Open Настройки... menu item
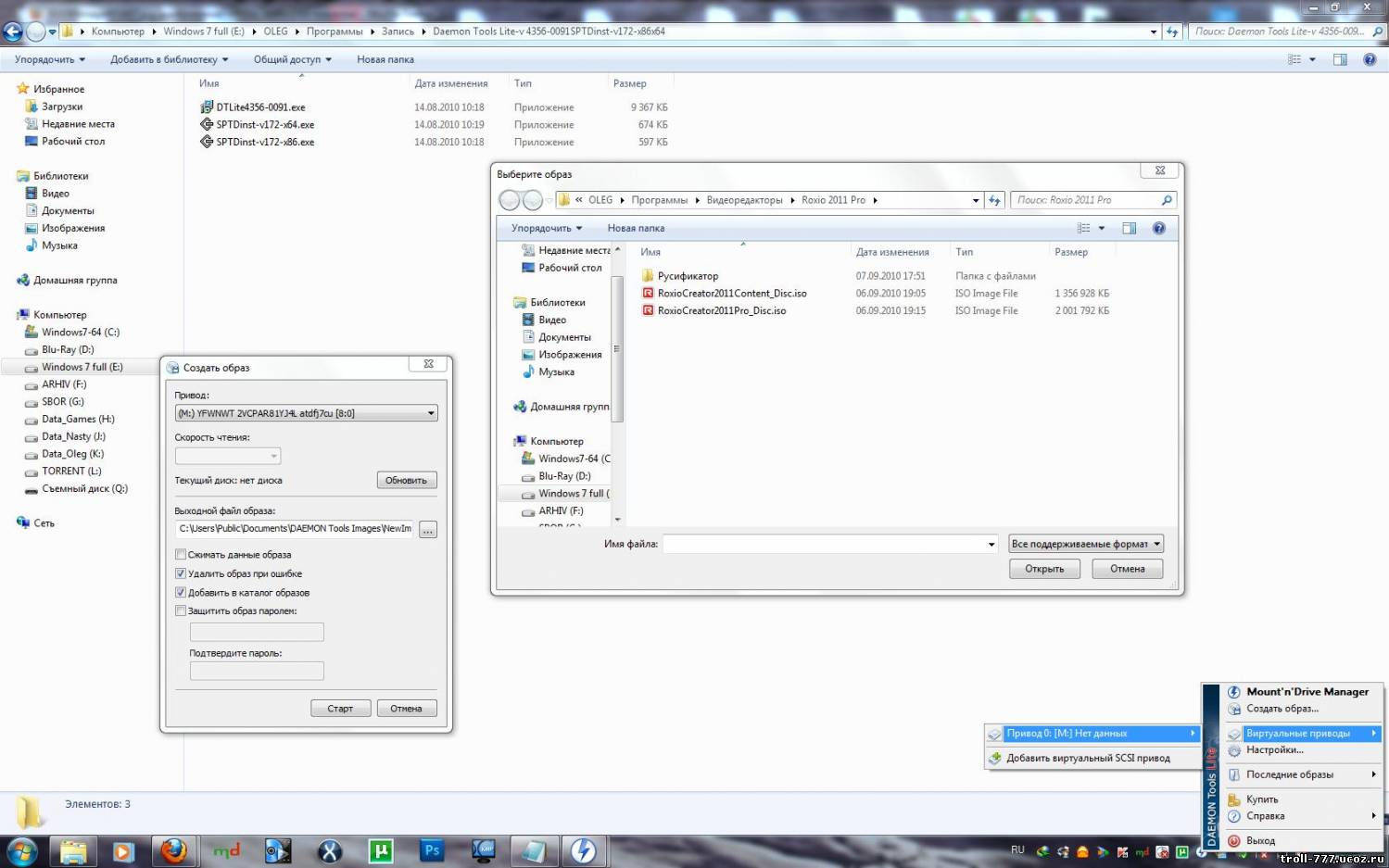Viewport: 1389px width, 868px height. [x=1274, y=750]
